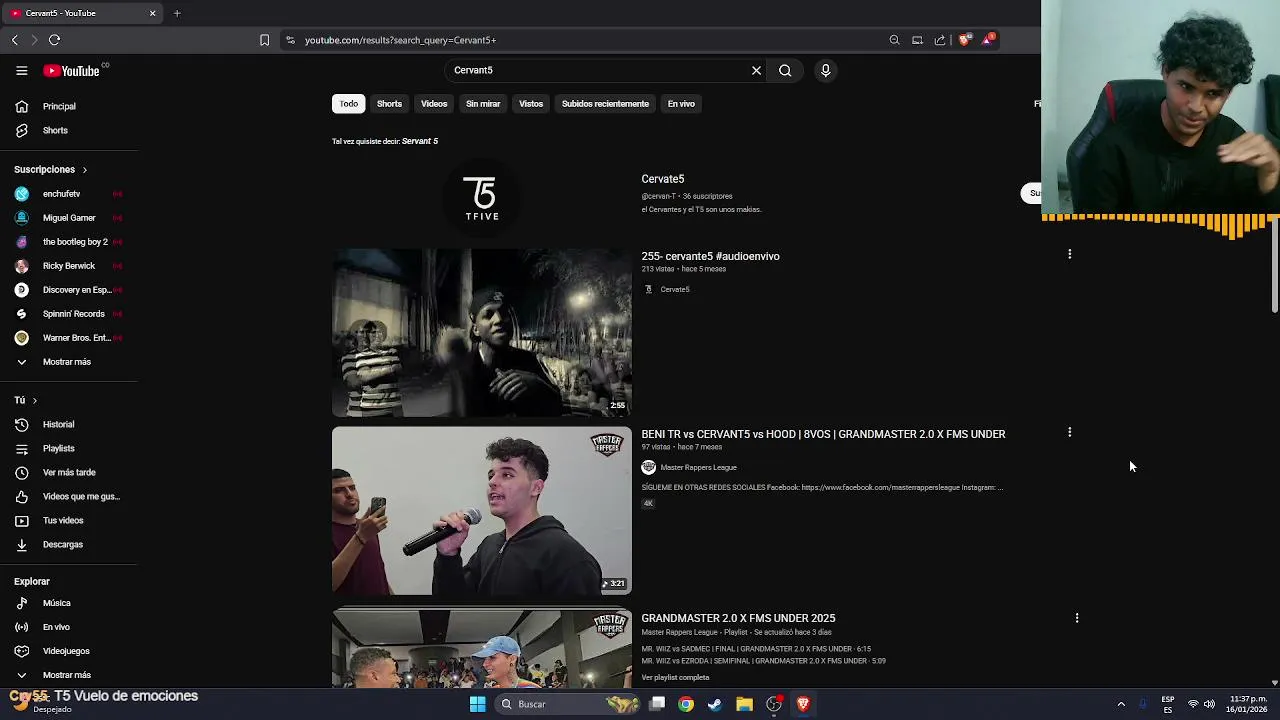Open File Explorer from the taskbar
The width and height of the screenshot is (1280, 720).
(744, 704)
